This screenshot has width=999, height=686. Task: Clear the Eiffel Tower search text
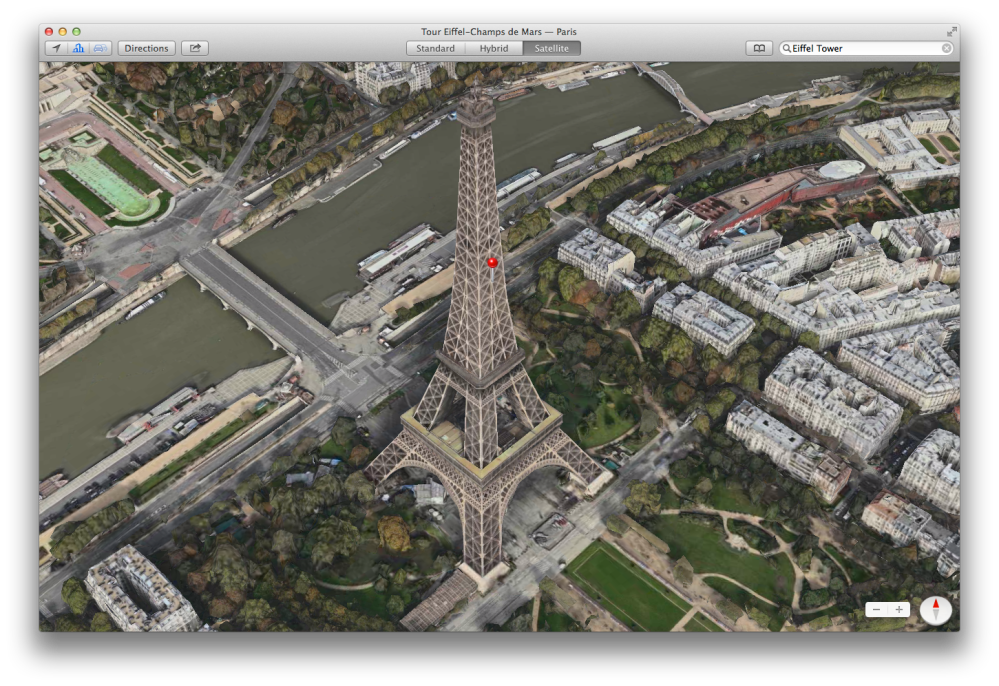point(947,47)
